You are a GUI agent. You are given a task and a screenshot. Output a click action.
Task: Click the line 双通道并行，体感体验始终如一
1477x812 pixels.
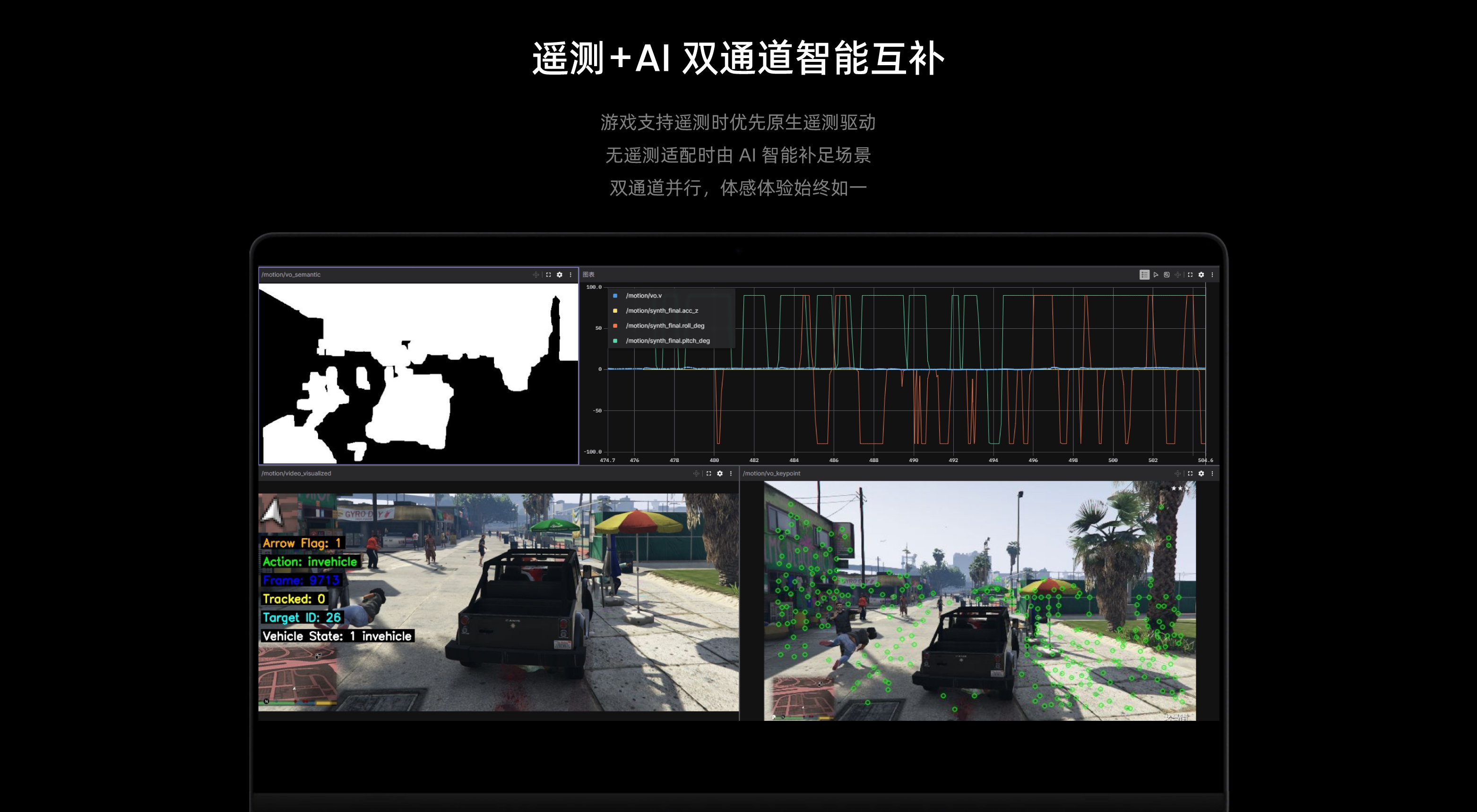738,188
